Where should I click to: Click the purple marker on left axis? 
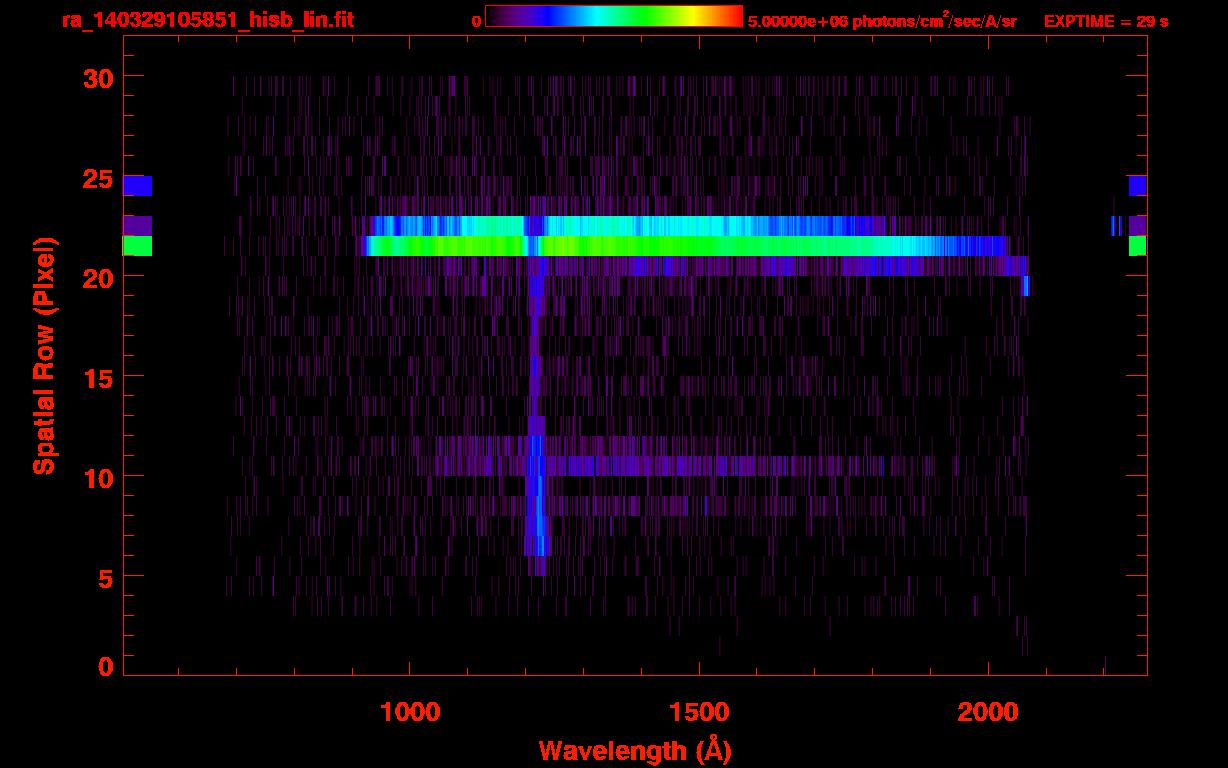click(x=137, y=226)
